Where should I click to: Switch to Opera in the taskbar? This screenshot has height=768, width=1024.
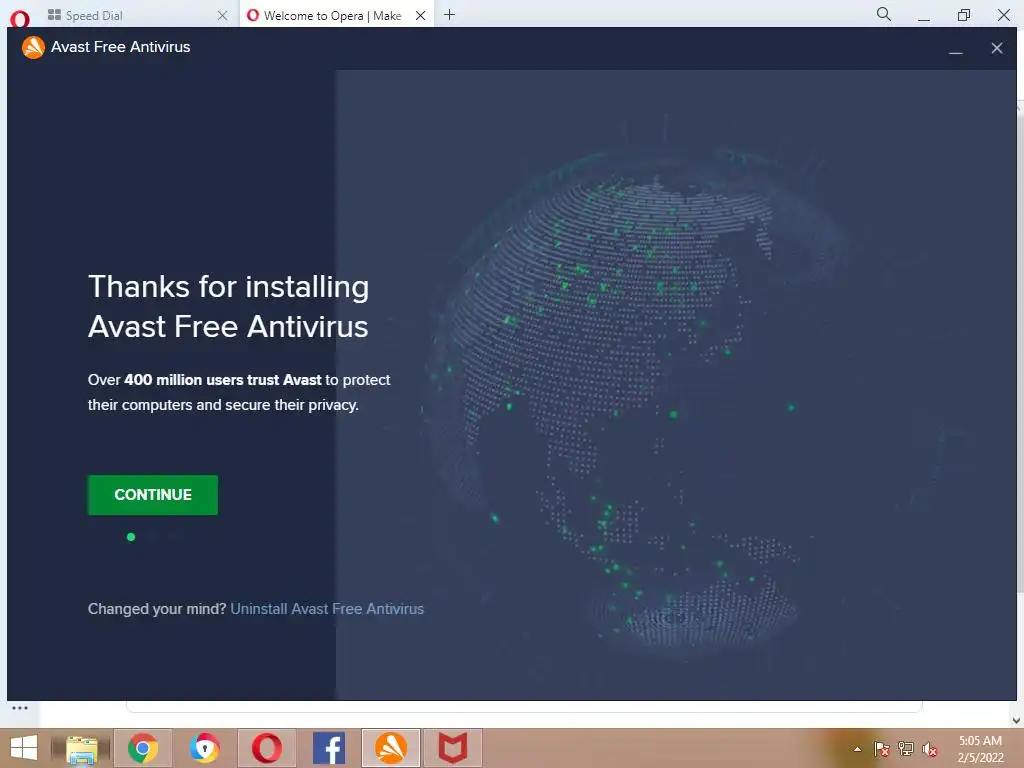266,748
